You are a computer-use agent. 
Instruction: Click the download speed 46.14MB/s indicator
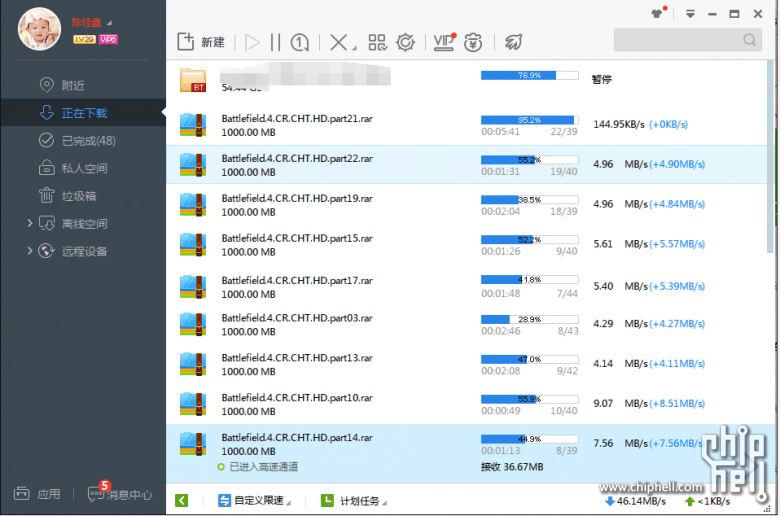[x=635, y=501]
